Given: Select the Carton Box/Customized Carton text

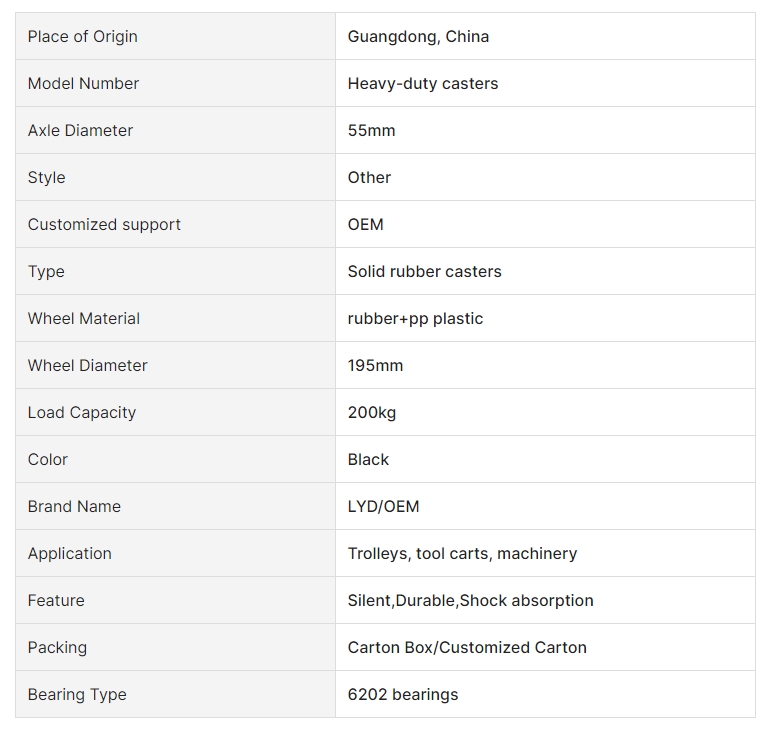Looking at the screenshot, I should [x=467, y=647].
